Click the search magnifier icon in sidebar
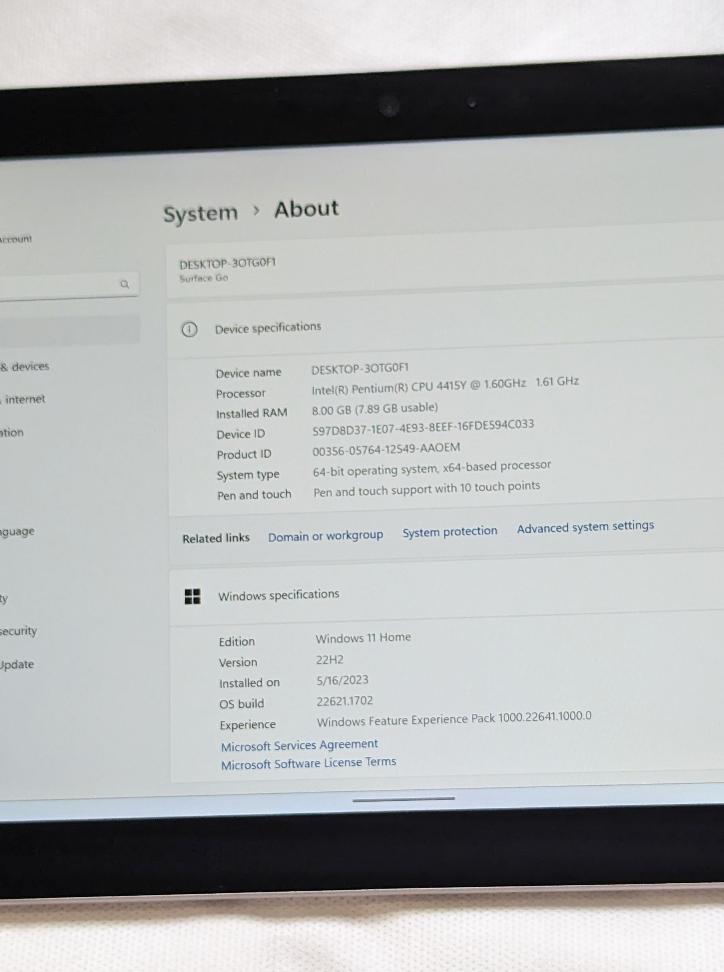The image size is (724, 972). click(x=125, y=285)
